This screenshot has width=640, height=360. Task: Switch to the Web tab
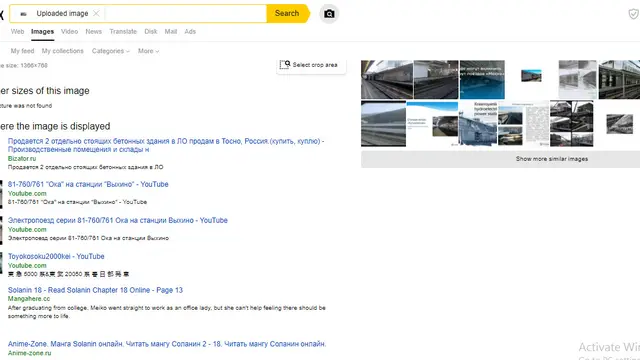pos(17,31)
